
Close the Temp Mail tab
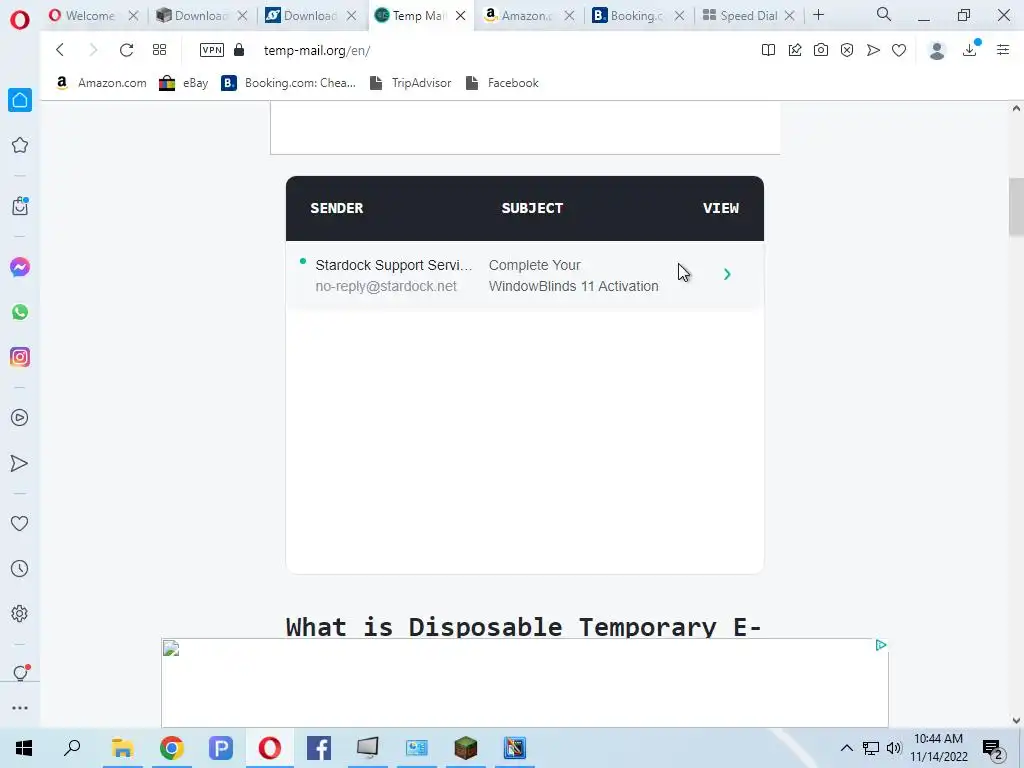460,16
